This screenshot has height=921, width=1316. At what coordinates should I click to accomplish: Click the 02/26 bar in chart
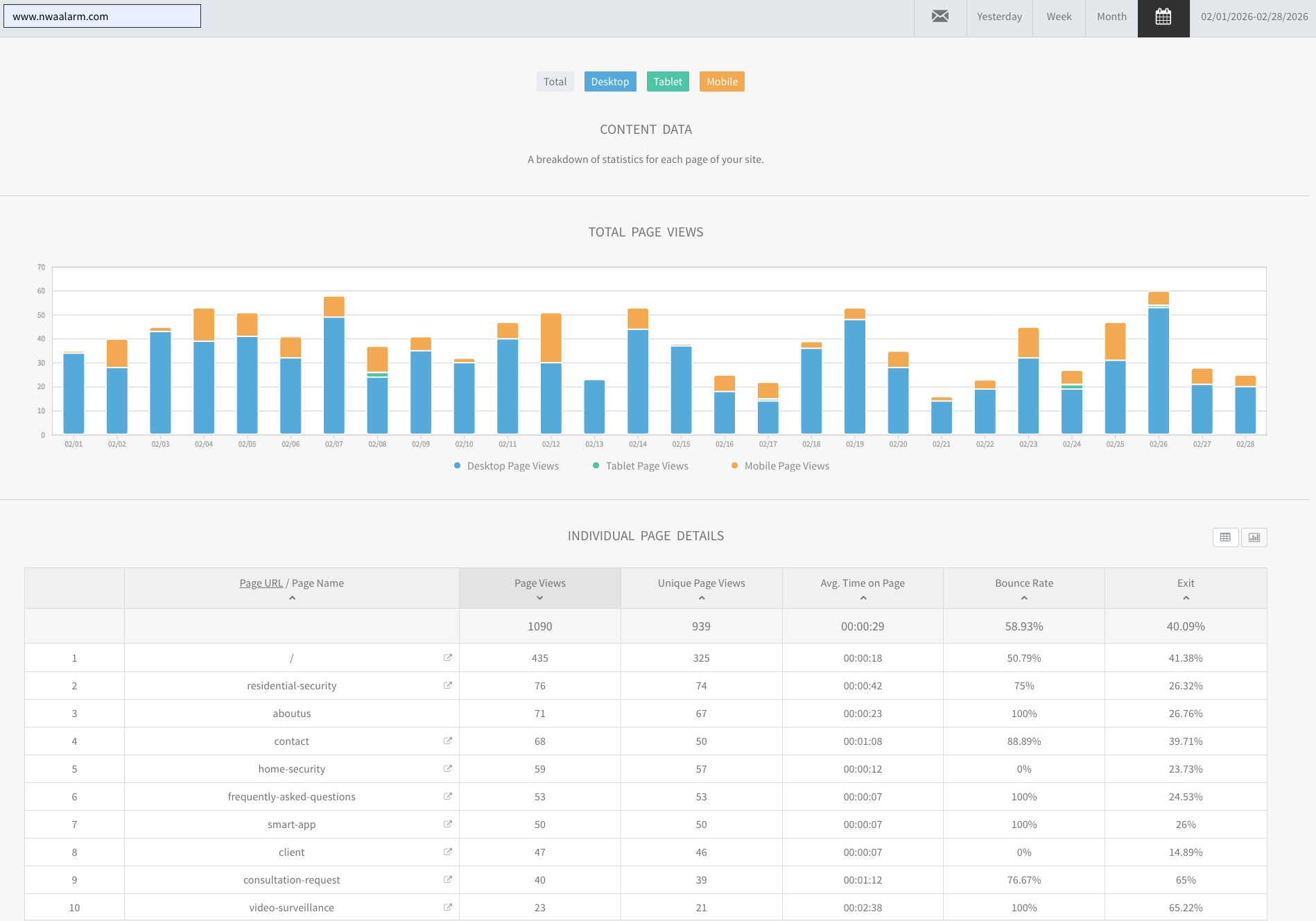tap(1158, 368)
